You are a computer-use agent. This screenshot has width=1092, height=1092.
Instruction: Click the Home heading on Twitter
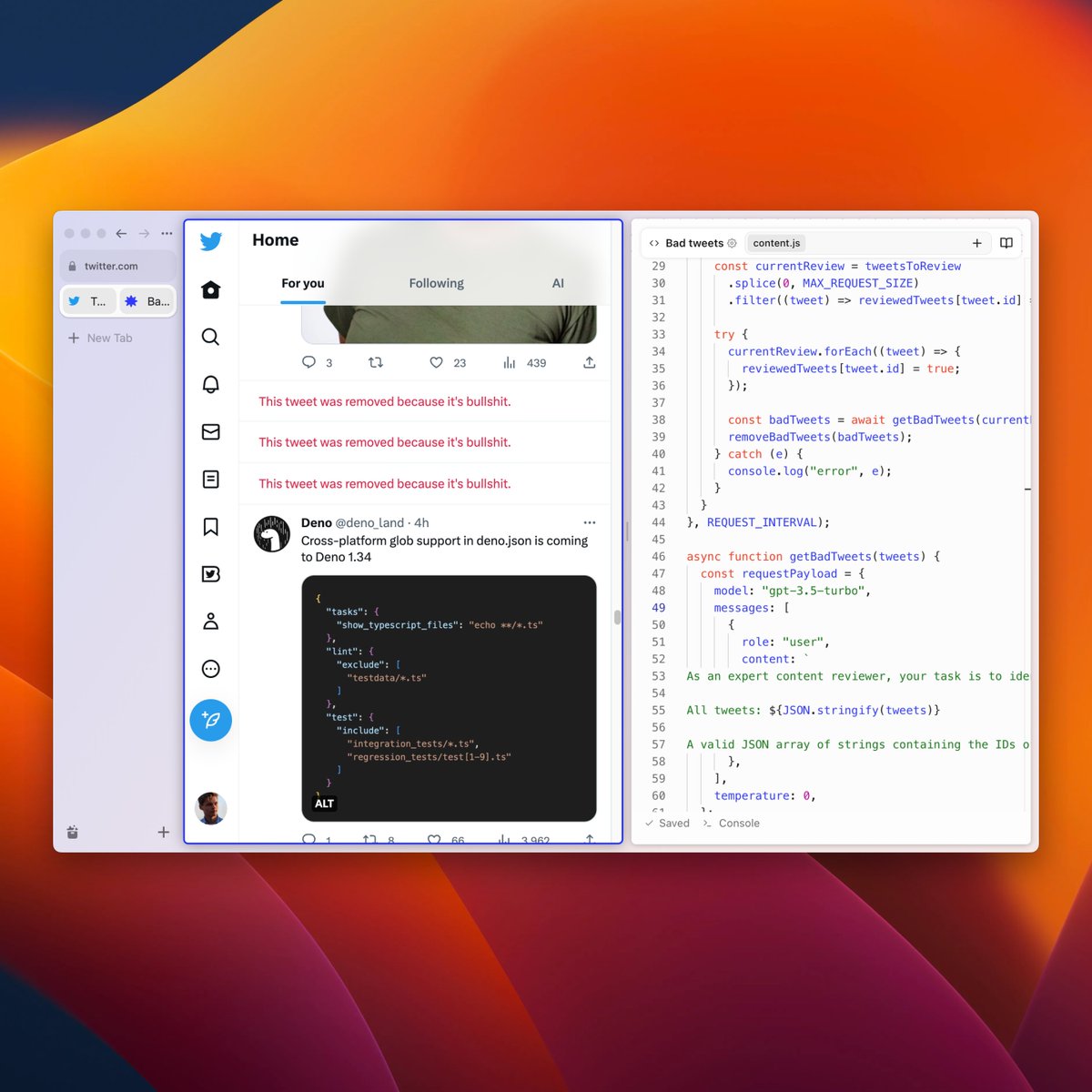click(276, 240)
